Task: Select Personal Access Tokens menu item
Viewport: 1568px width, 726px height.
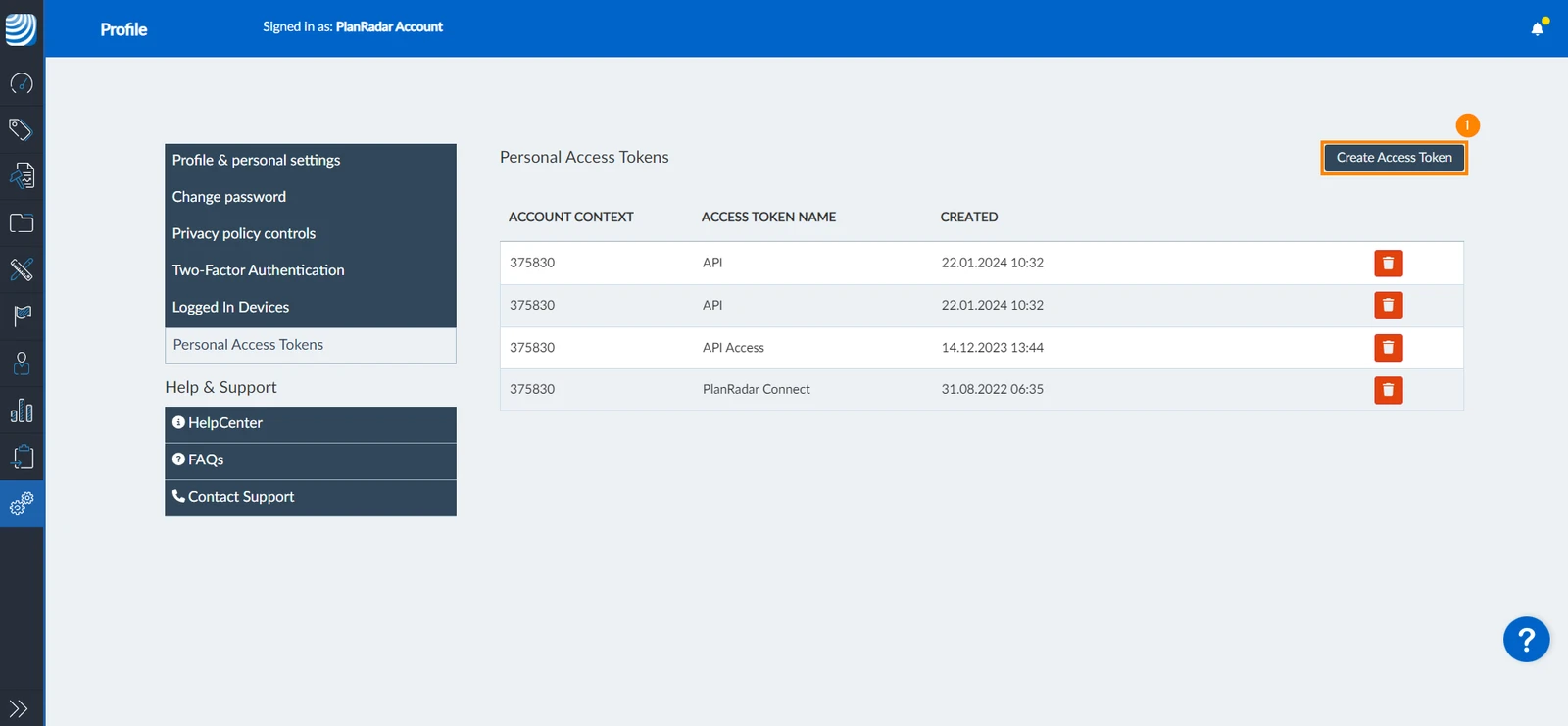Action: pos(311,345)
